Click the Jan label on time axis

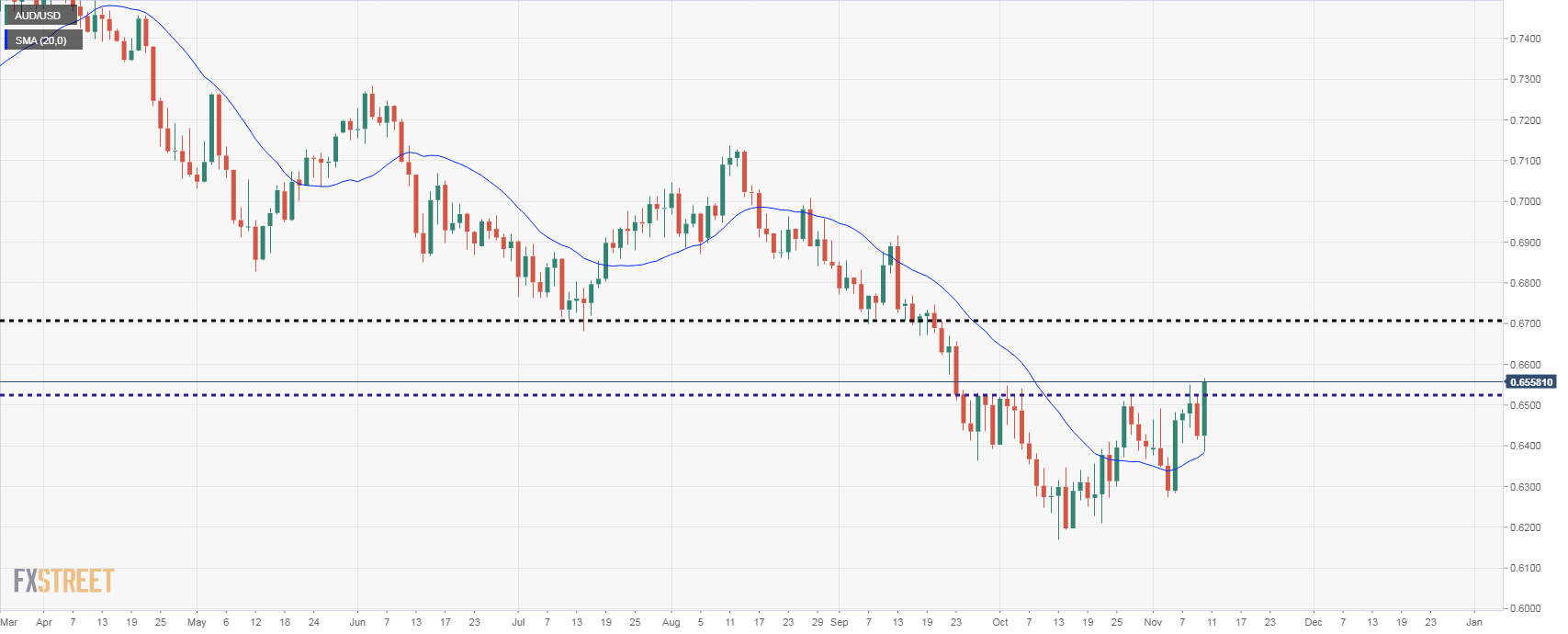pos(1474,622)
